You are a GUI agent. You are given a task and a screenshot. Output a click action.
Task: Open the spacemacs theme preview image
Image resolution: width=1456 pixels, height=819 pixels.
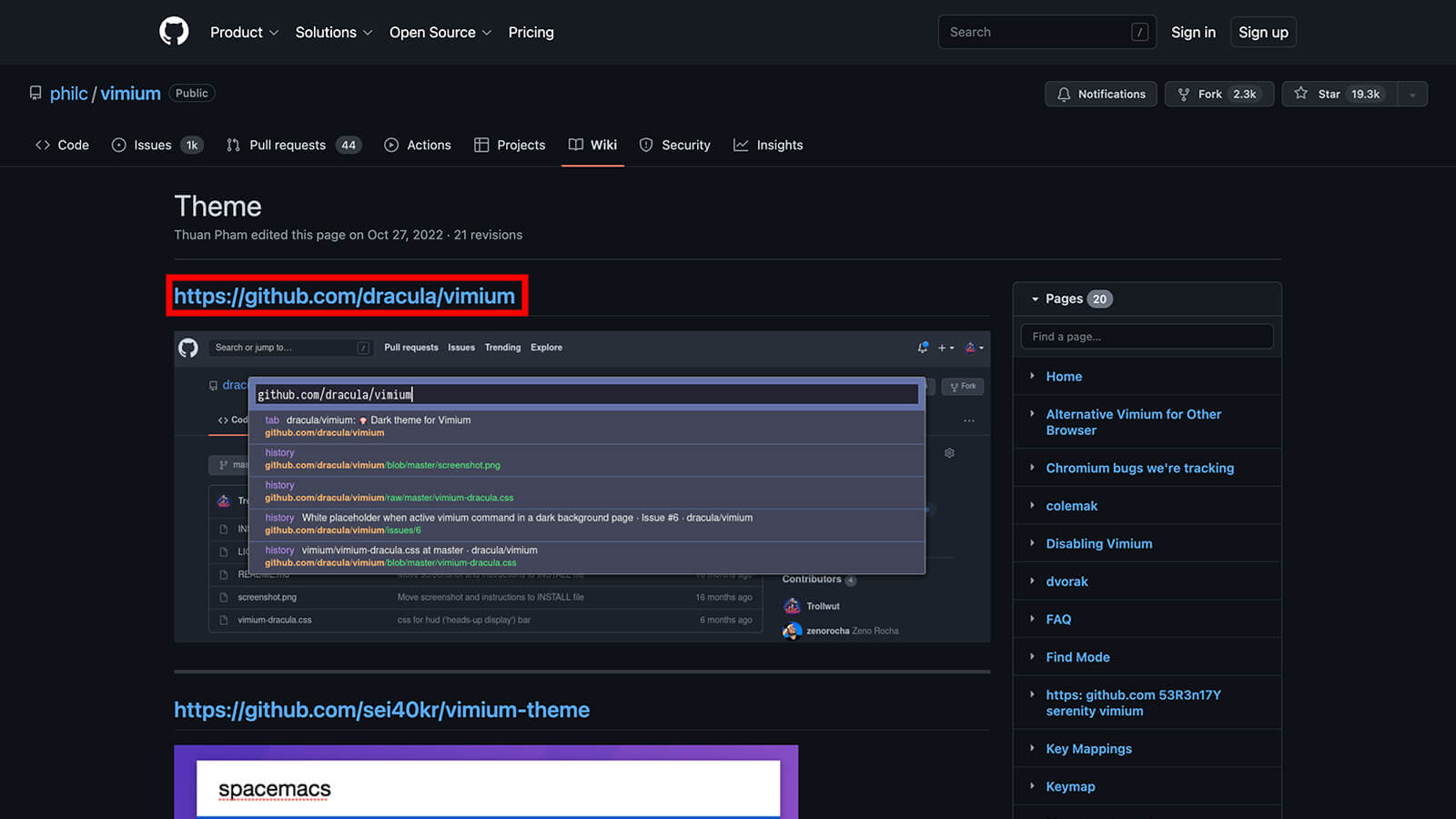point(486,783)
